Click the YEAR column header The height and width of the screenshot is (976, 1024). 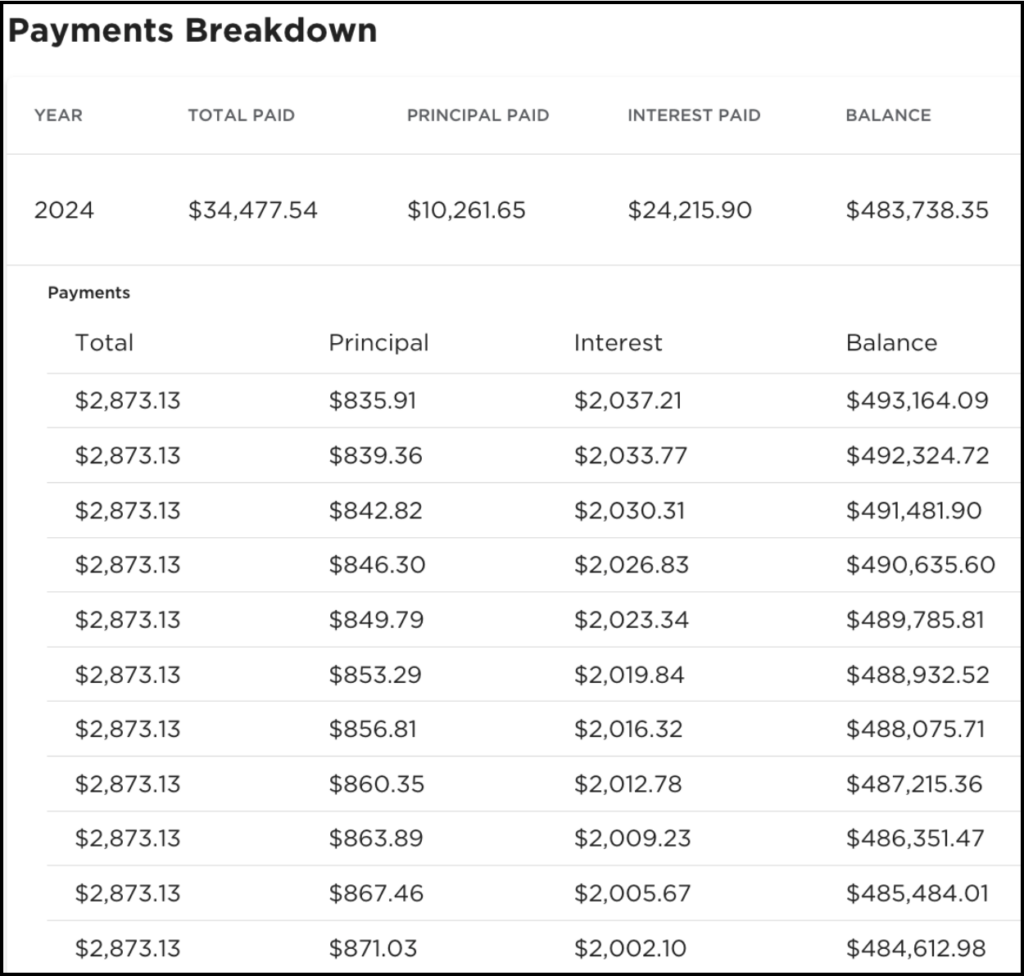(58, 115)
